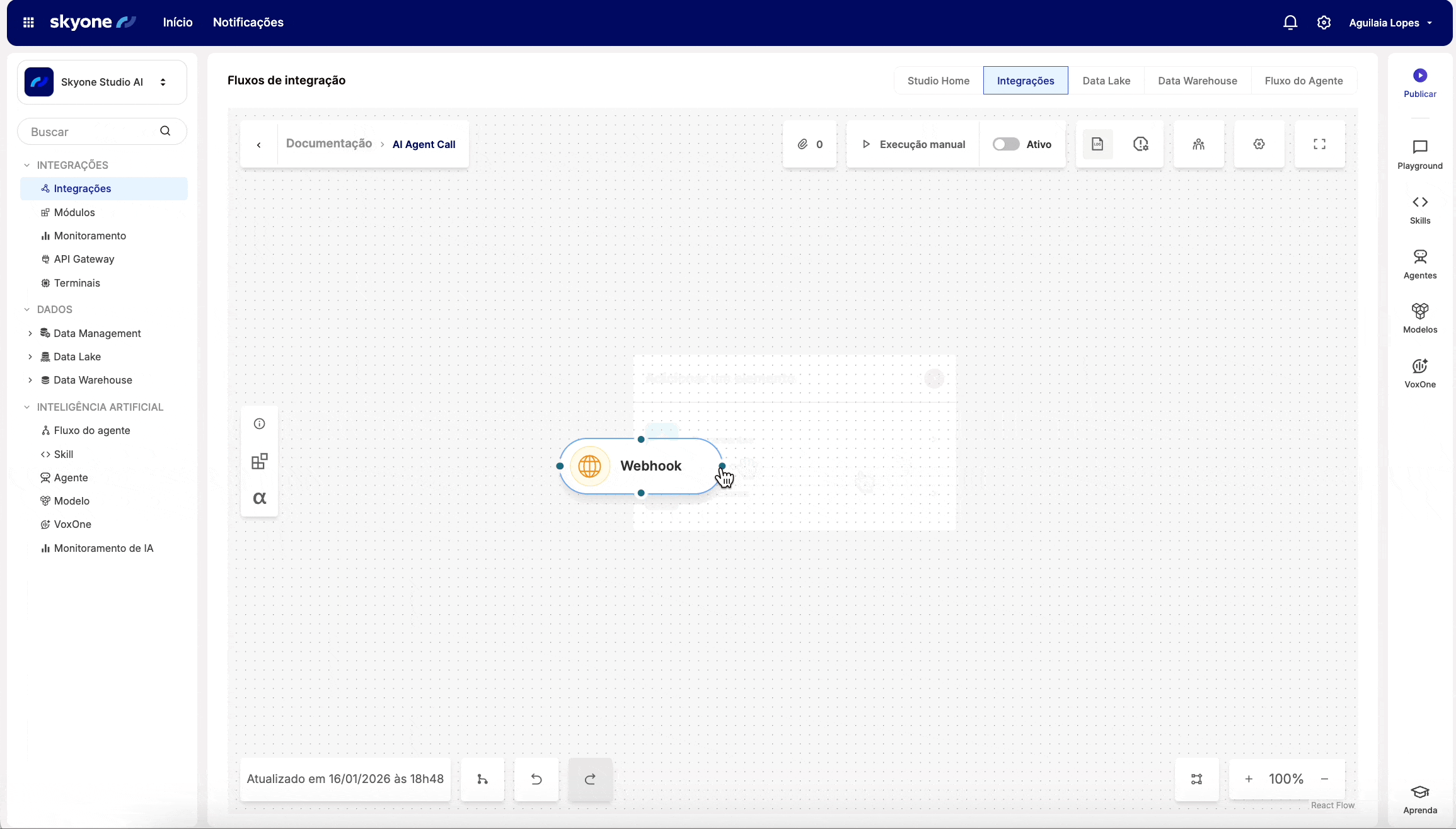The width and height of the screenshot is (1456, 829).
Task: Click the undo arrow button
Action: coord(536,779)
